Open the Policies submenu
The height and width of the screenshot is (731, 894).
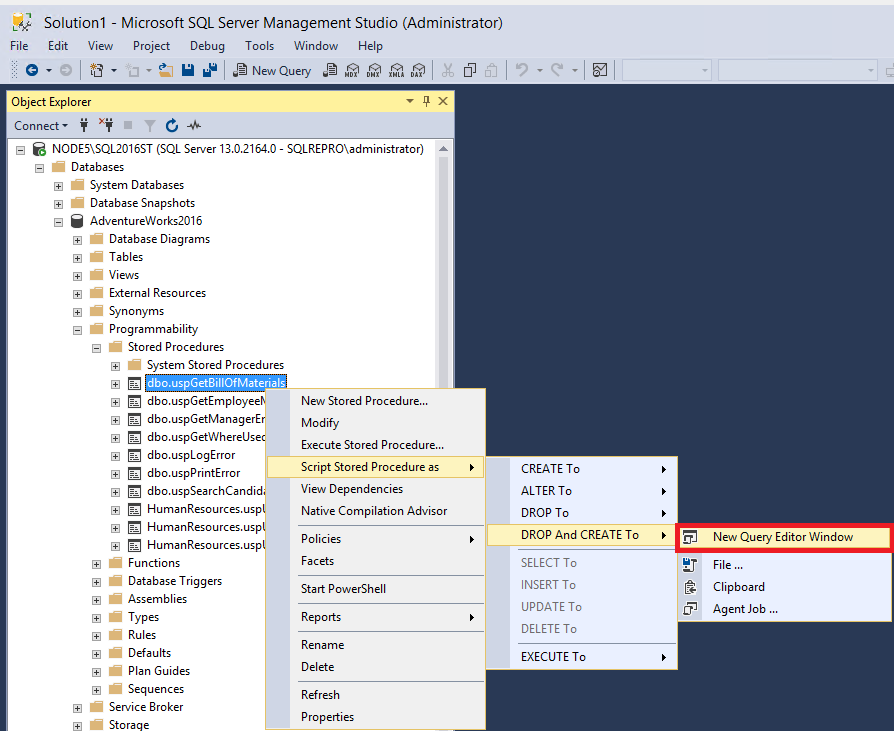[376, 539]
